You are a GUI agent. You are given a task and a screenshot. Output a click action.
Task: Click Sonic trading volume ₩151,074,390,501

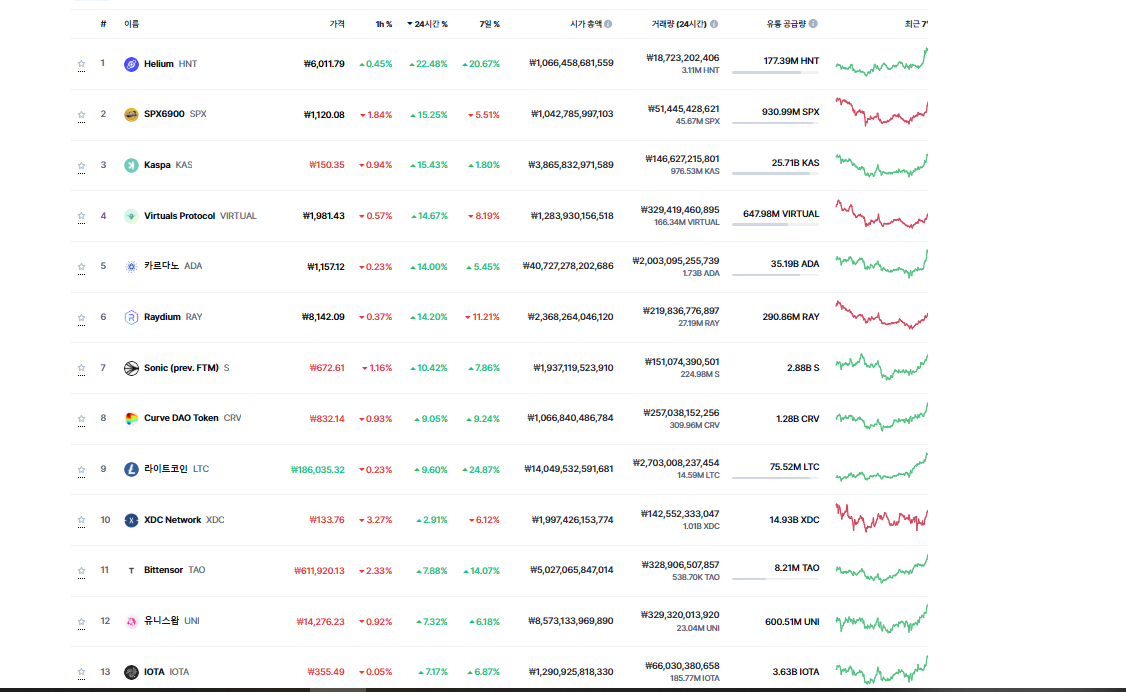pyautogui.click(x=681, y=362)
